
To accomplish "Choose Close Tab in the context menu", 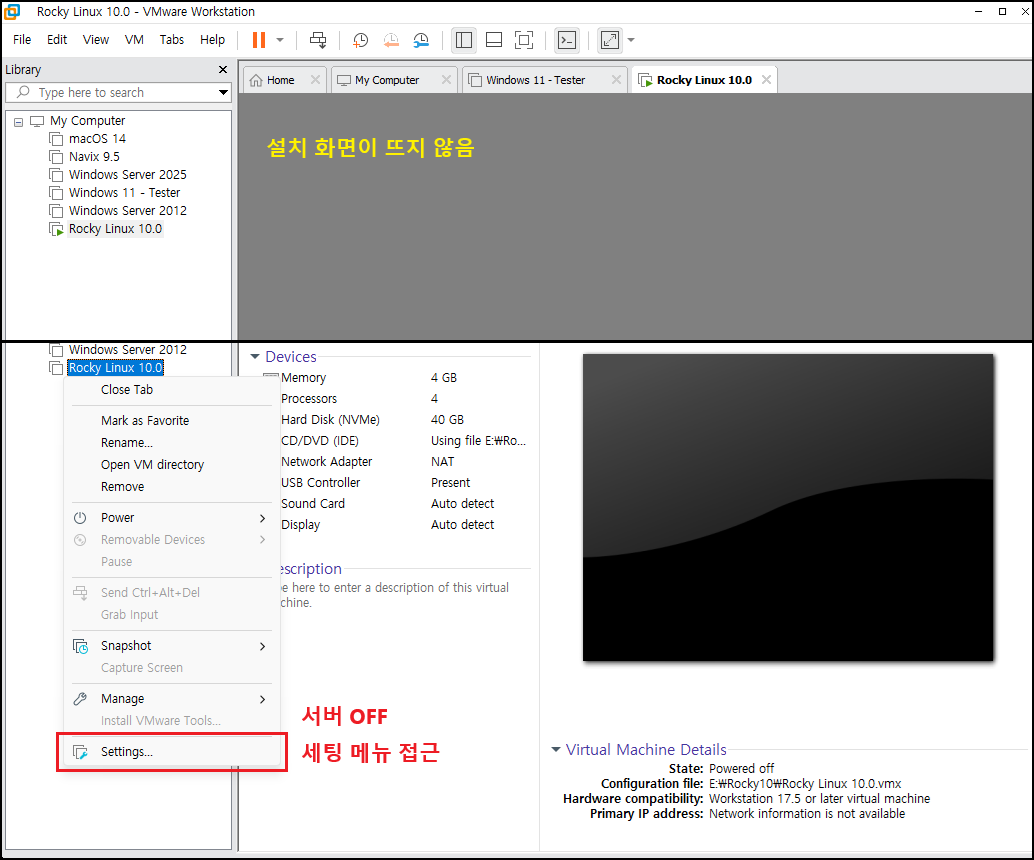I will [171, 390].
